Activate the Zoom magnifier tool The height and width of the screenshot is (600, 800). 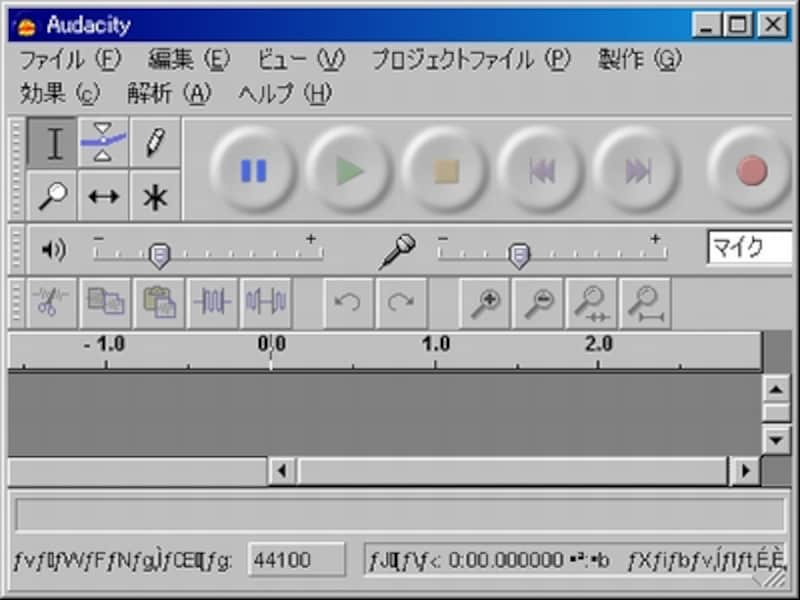53,196
